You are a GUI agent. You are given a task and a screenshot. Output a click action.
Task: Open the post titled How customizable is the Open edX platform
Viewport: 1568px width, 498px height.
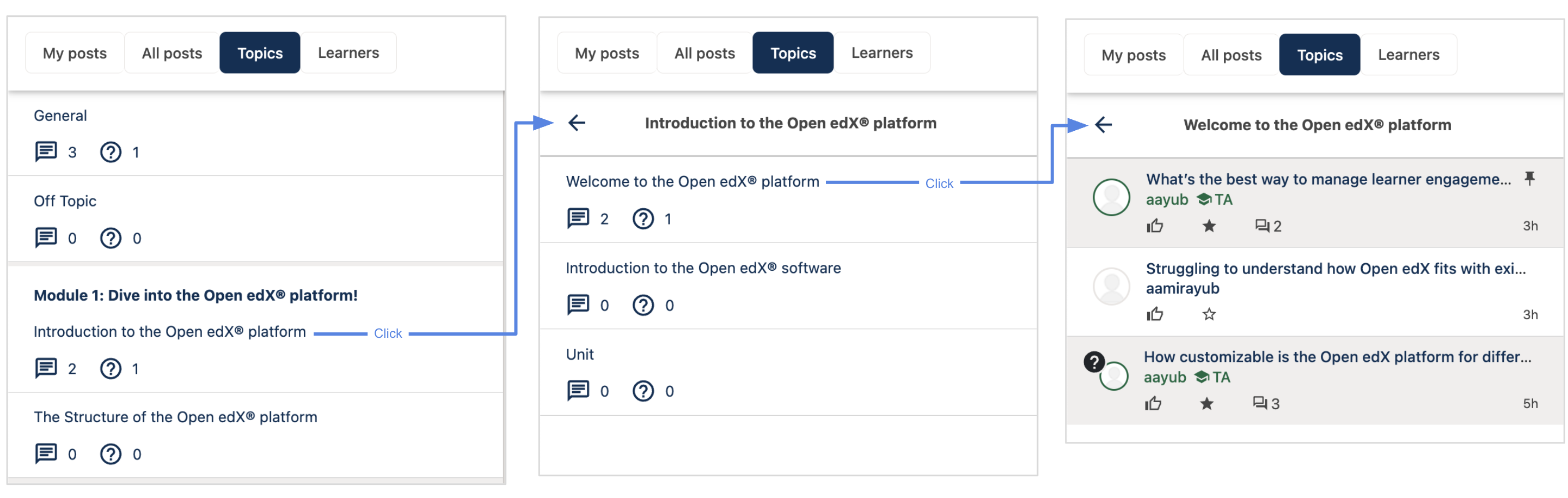point(1337,357)
